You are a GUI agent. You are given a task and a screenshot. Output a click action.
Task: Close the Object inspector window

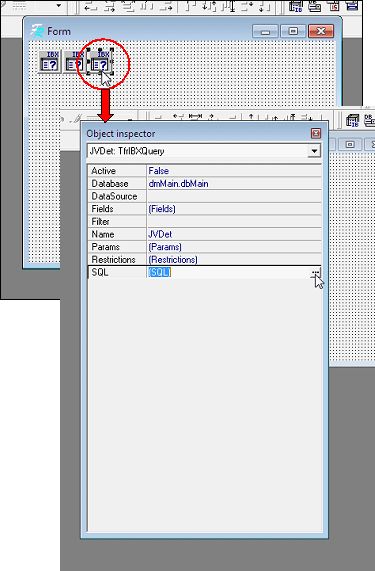(x=316, y=133)
